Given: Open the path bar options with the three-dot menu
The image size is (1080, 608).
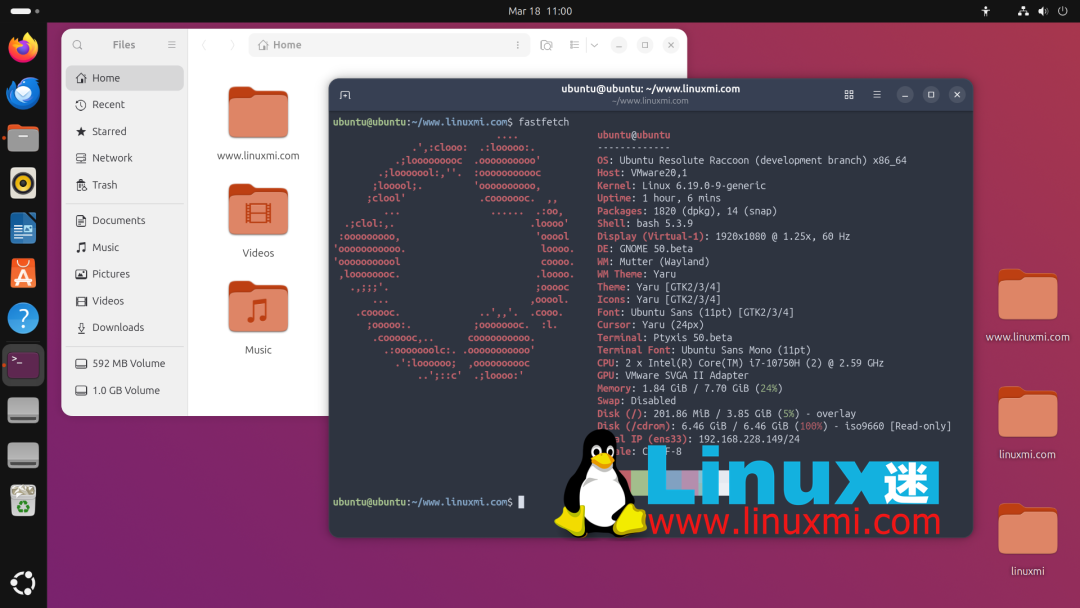Looking at the screenshot, I should point(517,44).
